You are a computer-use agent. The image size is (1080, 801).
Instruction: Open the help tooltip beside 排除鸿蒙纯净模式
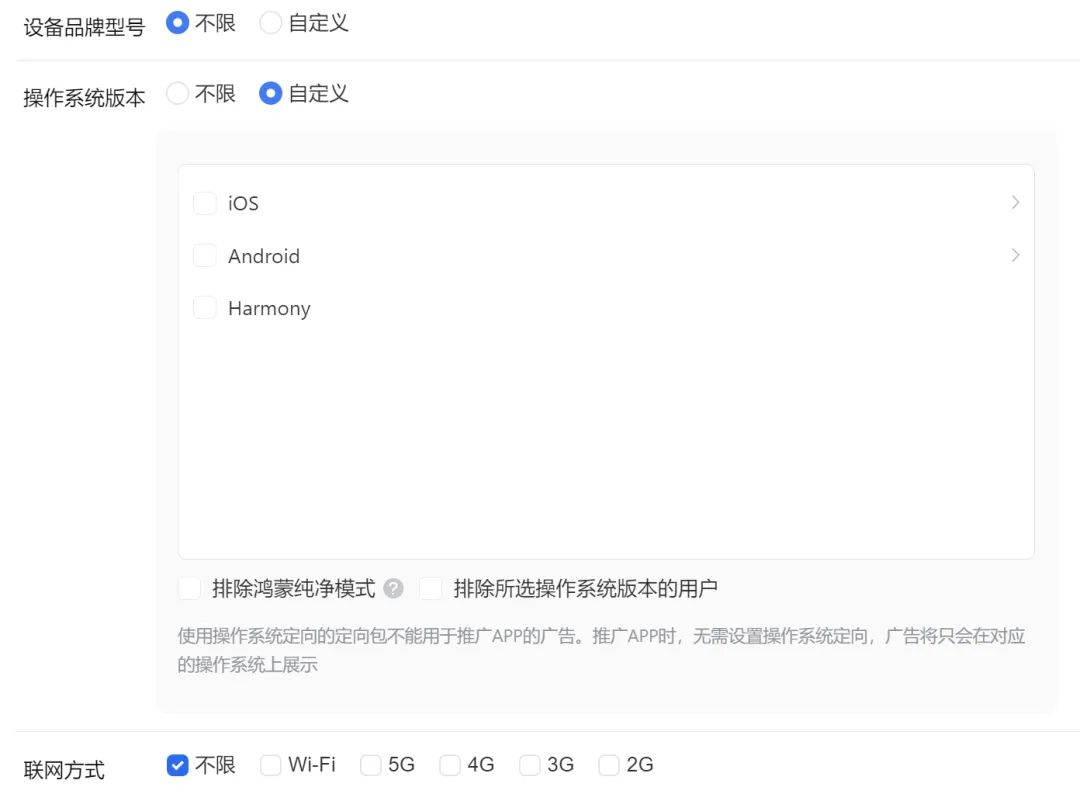click(394, 589)
